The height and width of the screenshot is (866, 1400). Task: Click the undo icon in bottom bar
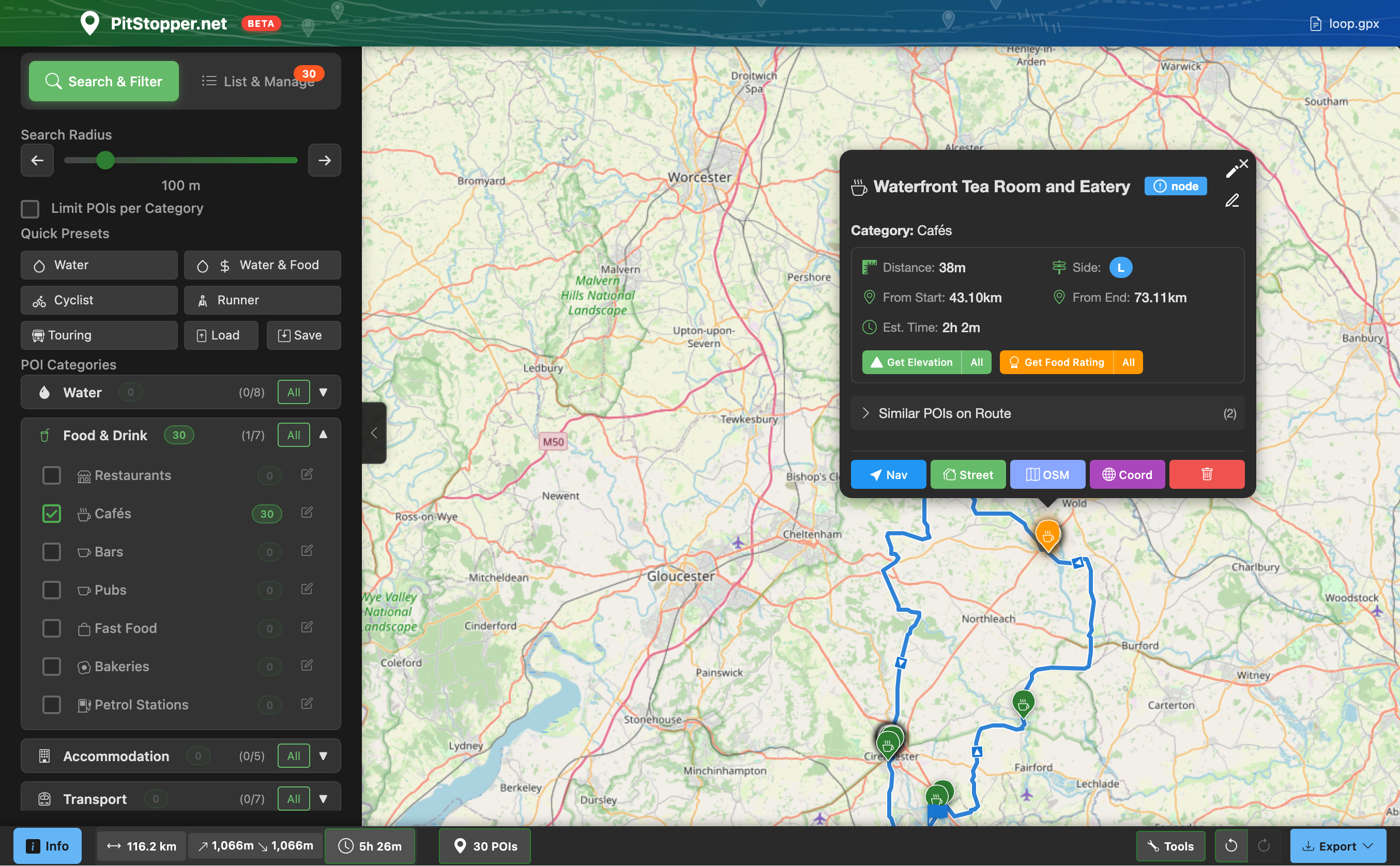click(x=1230, y=846)
